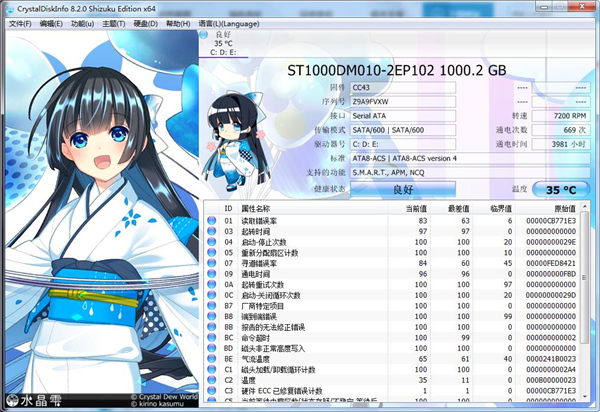
Task: Click the status icon for attribute C3
Action: pos(212,391)
